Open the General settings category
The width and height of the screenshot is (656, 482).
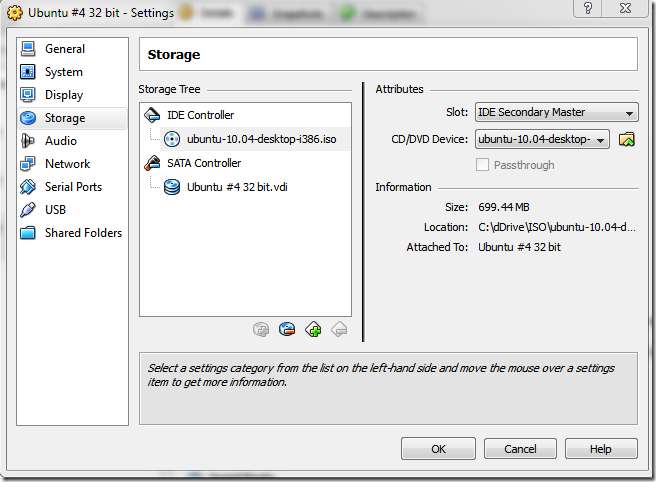tap(72, 49)
